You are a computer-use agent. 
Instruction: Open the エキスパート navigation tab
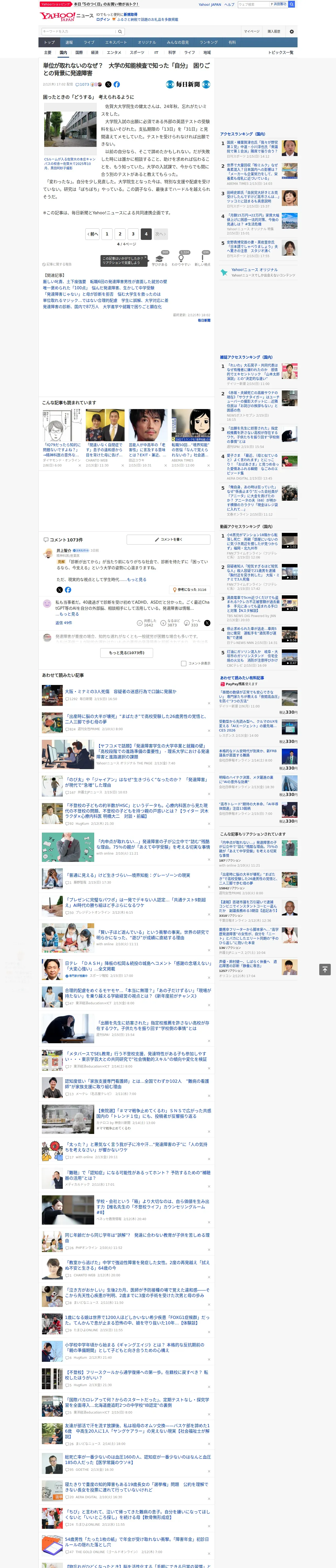(116, 43)
